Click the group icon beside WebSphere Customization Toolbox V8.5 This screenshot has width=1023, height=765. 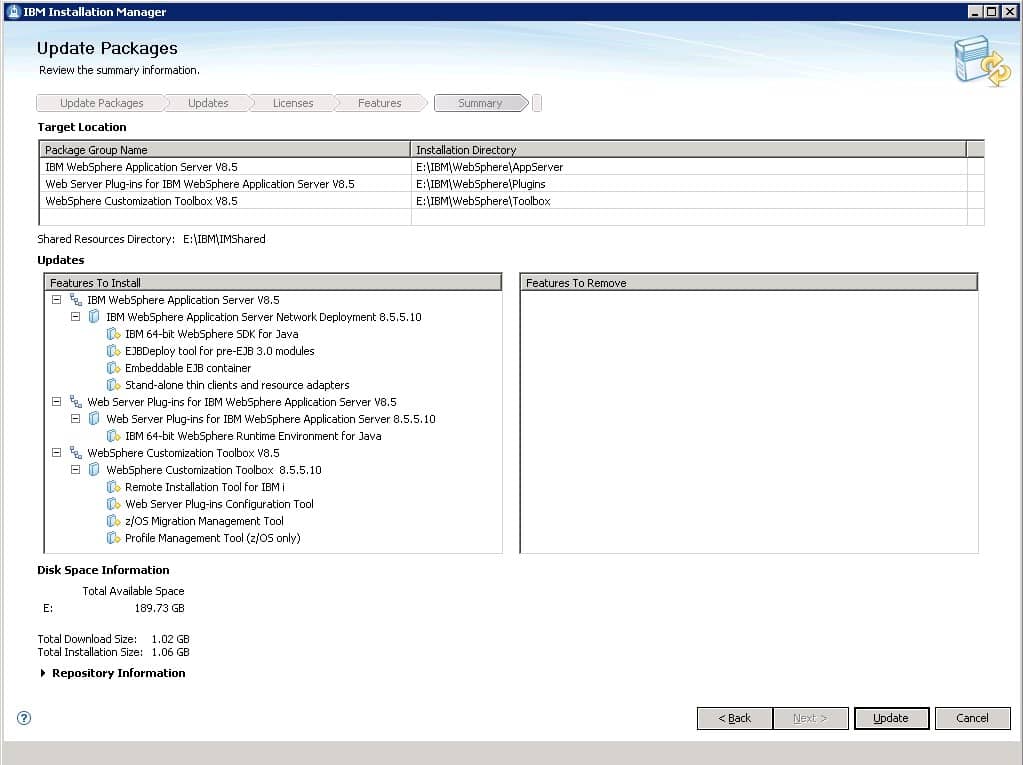(x=76, y=453)
